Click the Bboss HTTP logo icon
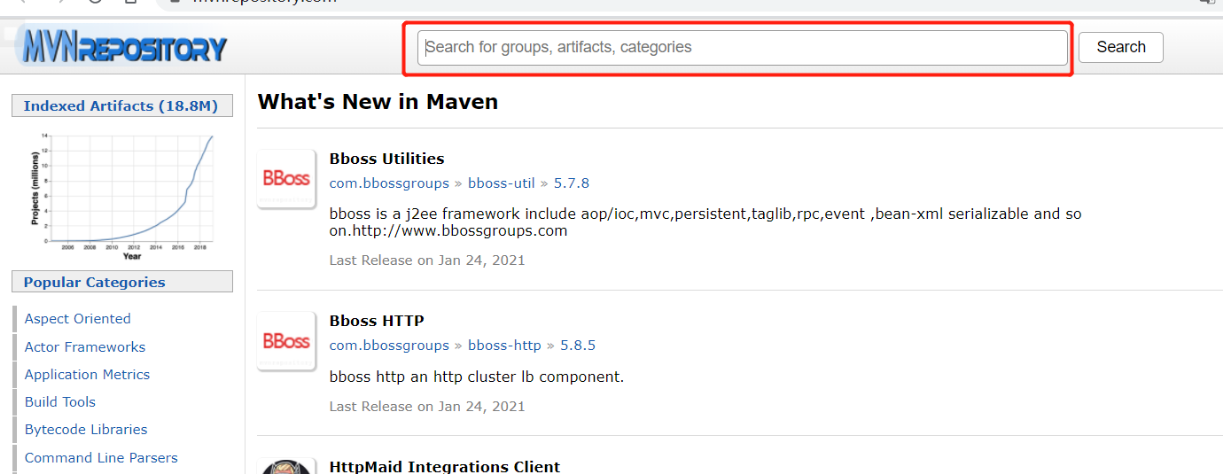Image resolution: width=1223 pixels, height=476 pixels. coord(287,341)
